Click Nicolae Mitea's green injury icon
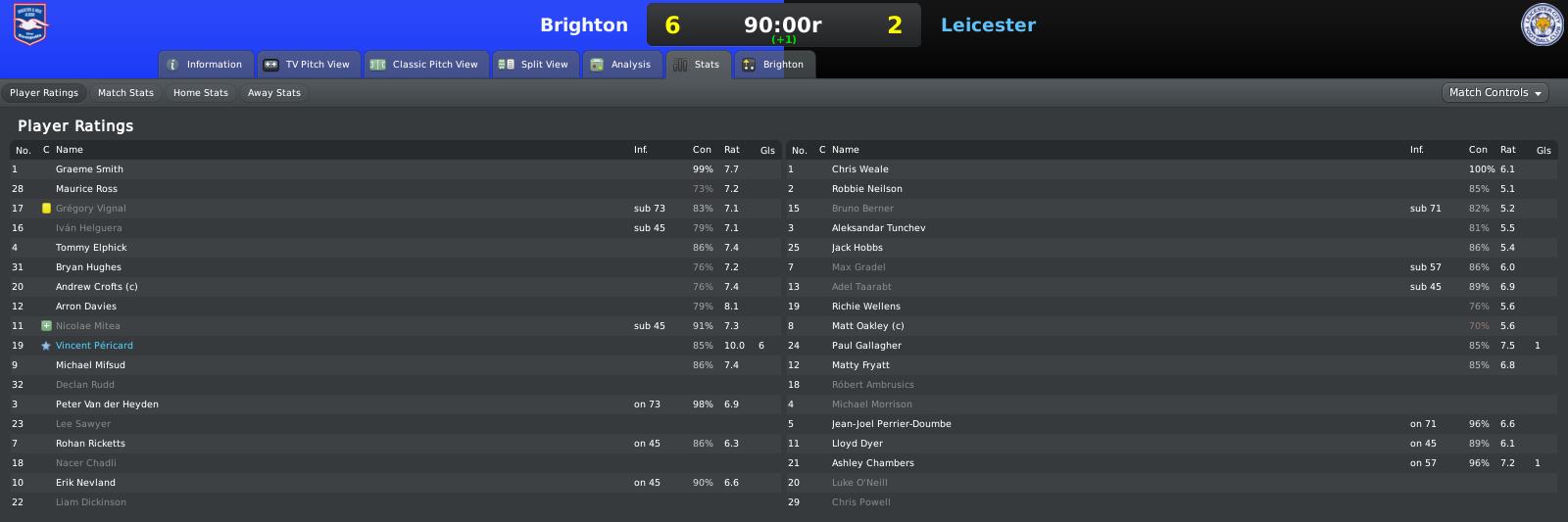1568x522 pixels. coord(46,326)
